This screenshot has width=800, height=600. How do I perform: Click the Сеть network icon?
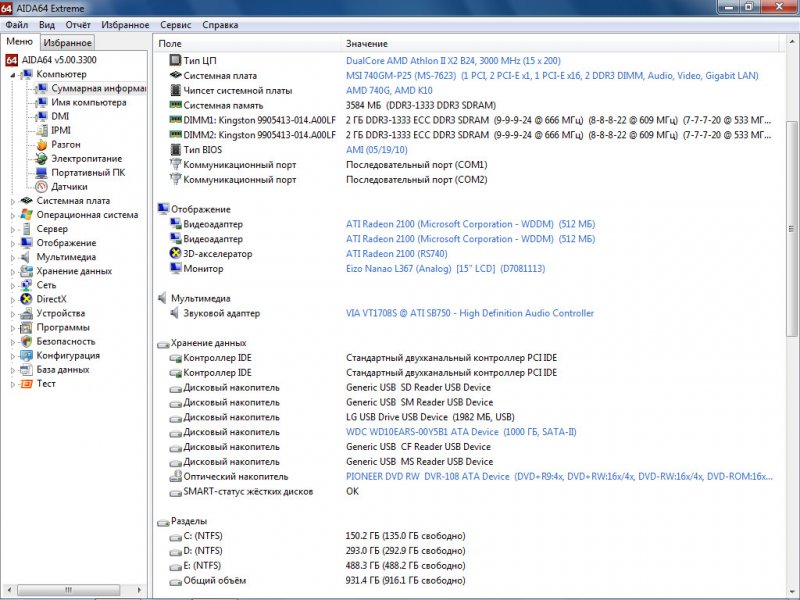[x=27, y=285]
